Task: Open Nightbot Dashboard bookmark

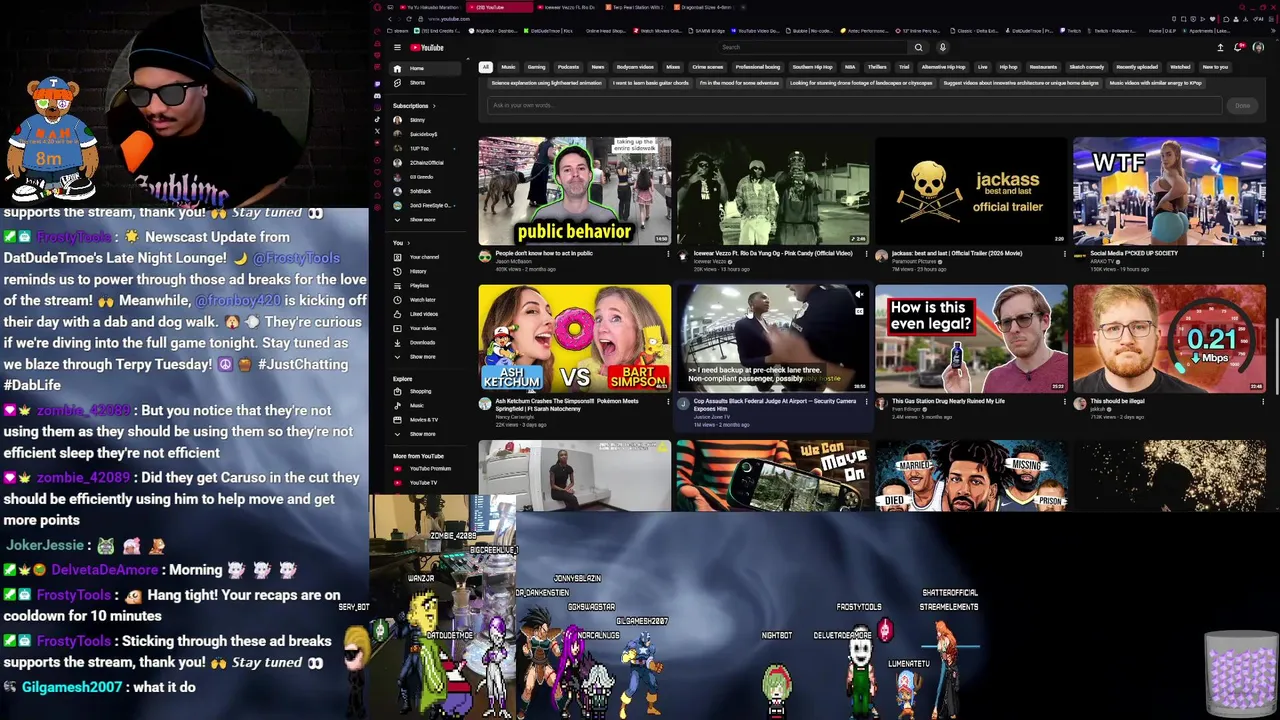Action: [x=492, y=31]
